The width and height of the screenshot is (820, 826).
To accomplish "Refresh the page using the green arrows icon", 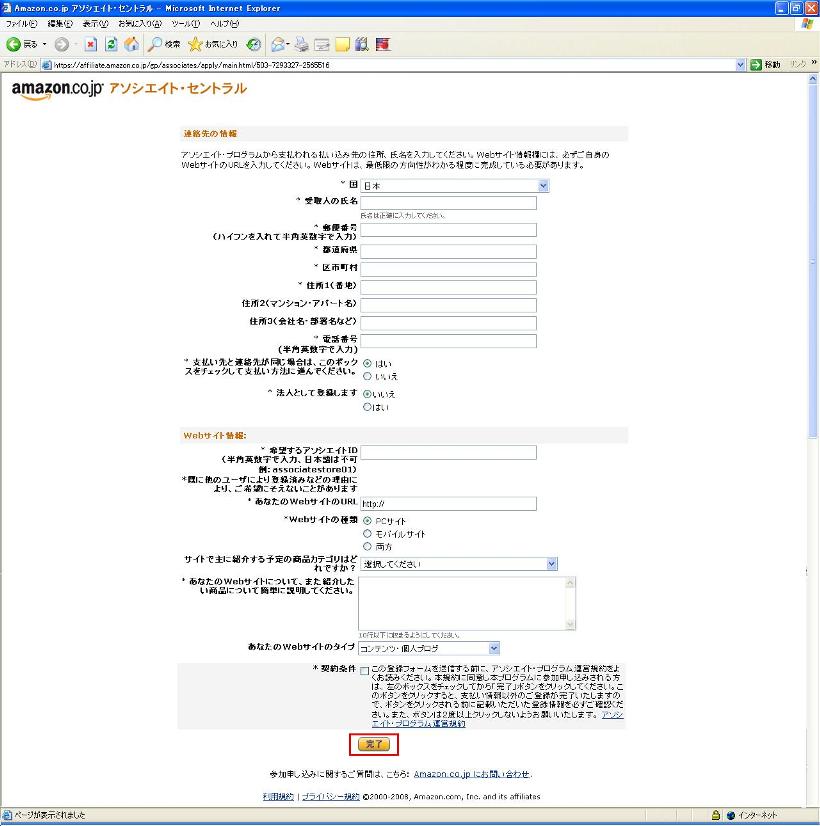I will [111, 44].
